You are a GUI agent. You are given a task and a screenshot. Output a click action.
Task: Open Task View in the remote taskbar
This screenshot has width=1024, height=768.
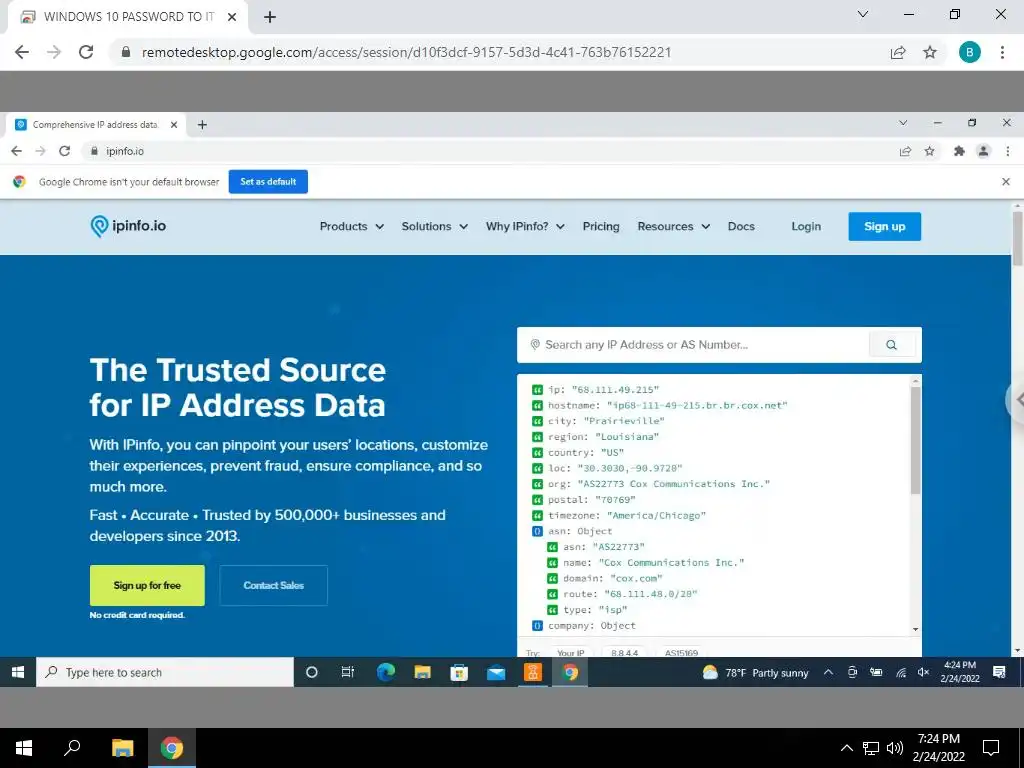(347, 672)
